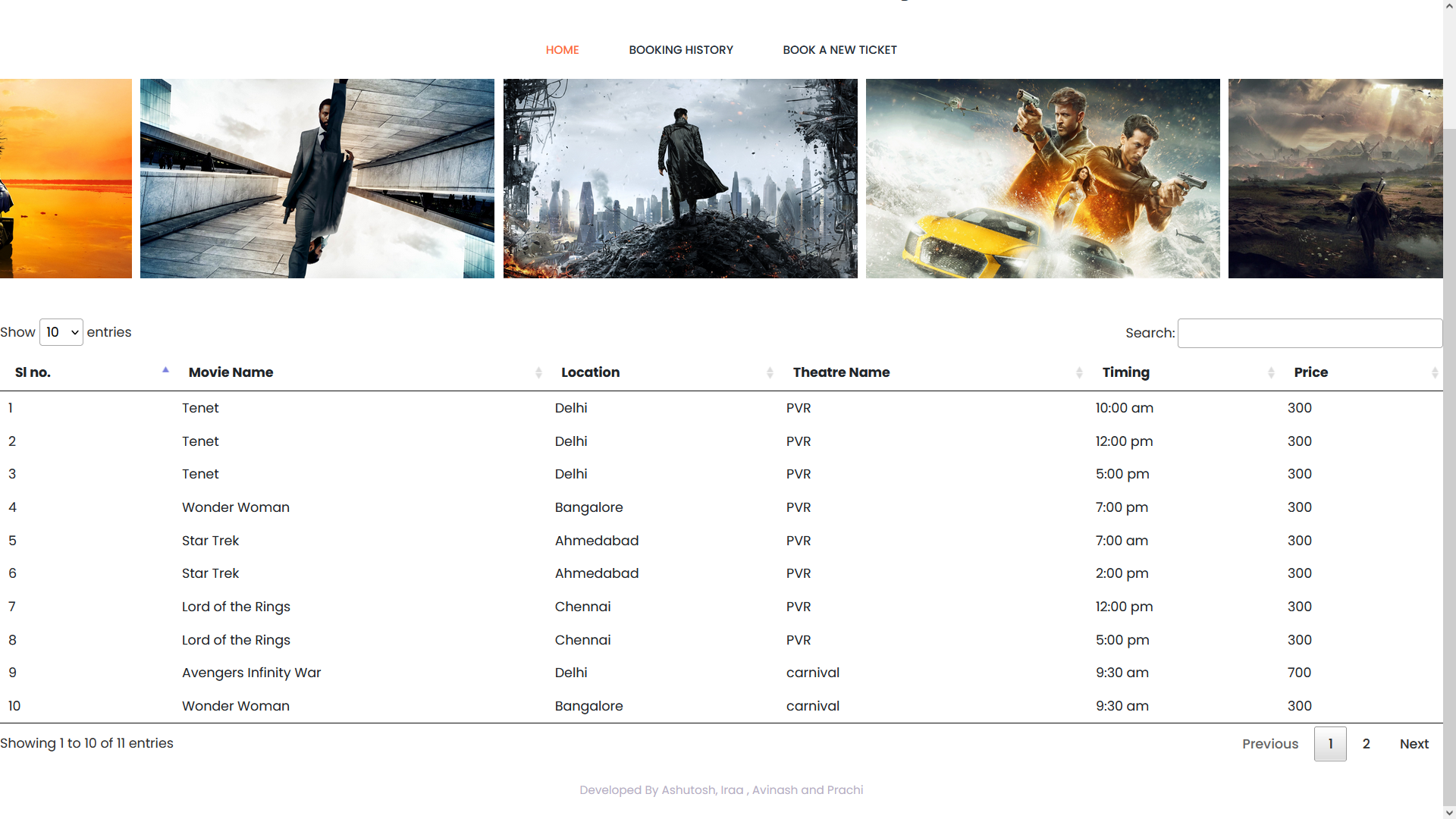1456x819 pixels.
Task: Sort by the Theatre Name sort arrows
Action: pos(1078,372)
